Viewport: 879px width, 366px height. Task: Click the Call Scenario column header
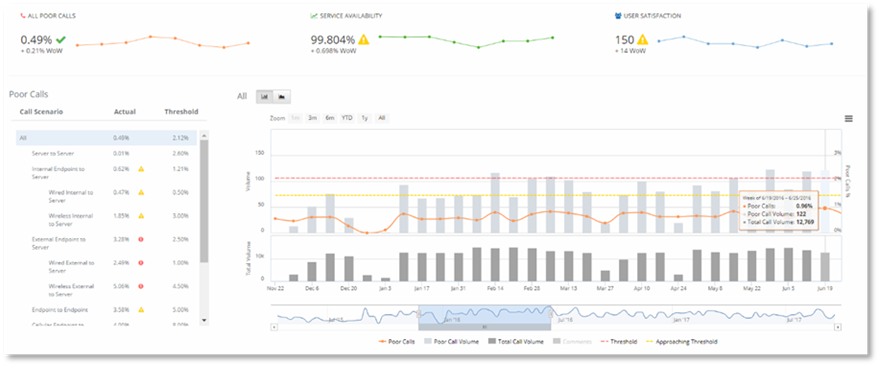pyautogui.click(x=41, y=112)
